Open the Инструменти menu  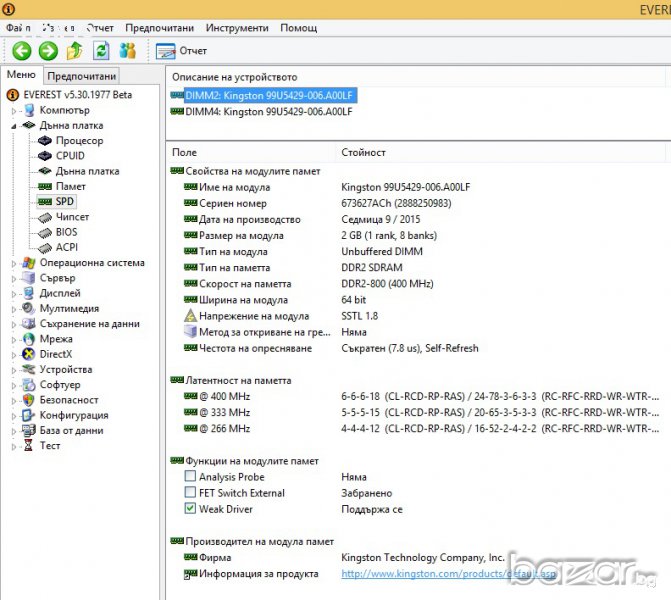coord(237,28)
